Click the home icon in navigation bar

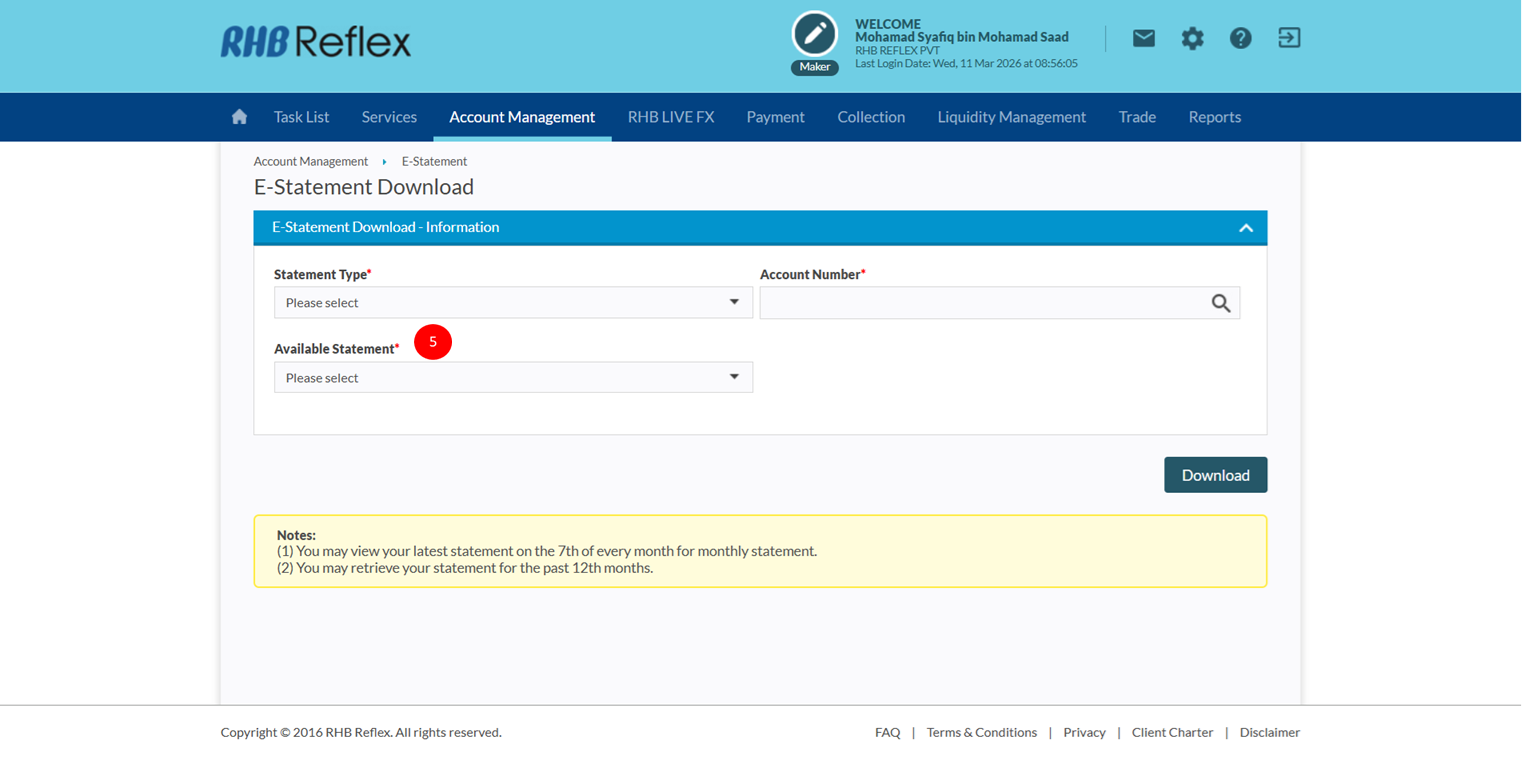point(239,117)
